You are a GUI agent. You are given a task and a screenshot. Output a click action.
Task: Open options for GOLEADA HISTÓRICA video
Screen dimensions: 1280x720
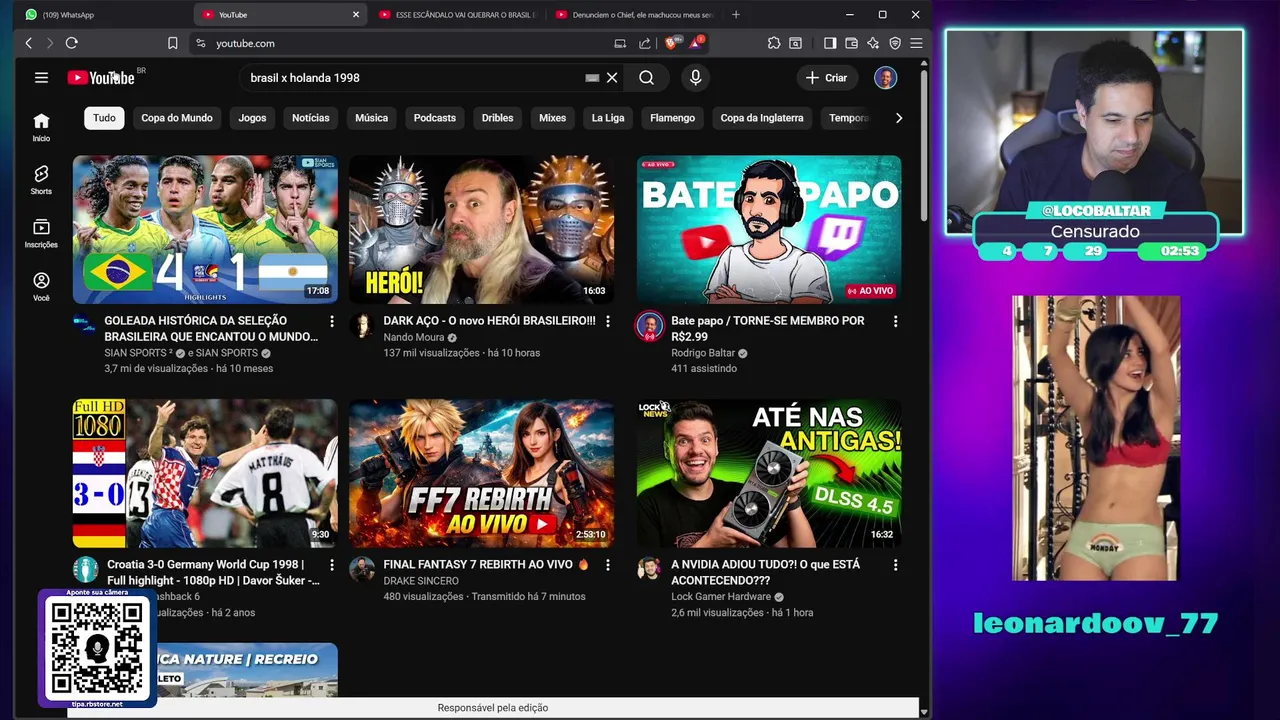pos(332,321)
